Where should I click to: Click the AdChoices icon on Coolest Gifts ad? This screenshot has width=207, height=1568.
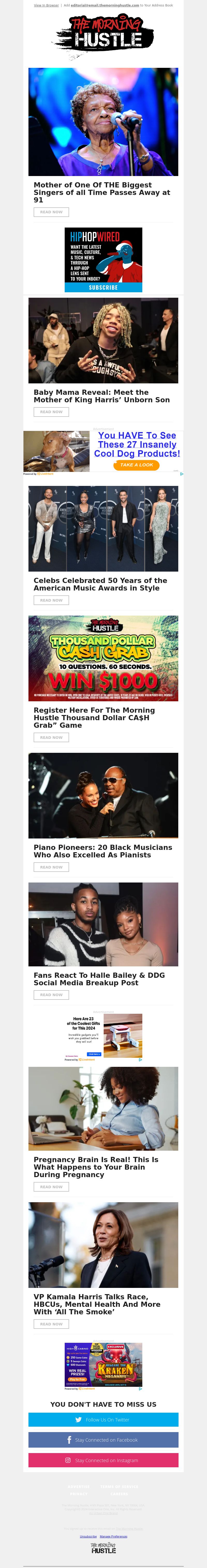point(141,1060)
